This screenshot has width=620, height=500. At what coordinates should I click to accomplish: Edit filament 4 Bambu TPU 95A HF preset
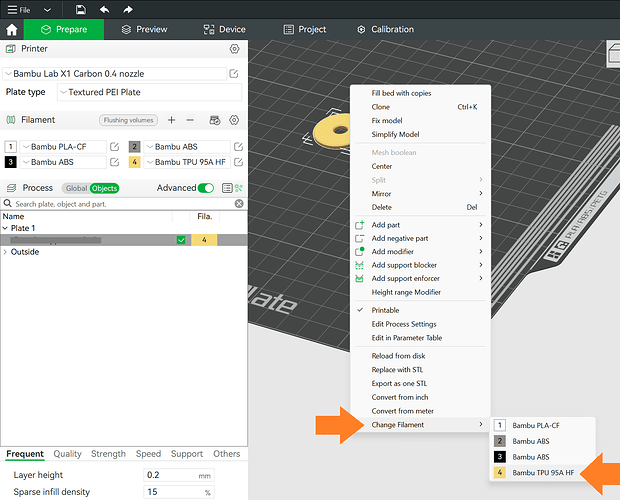click(238, 162)
